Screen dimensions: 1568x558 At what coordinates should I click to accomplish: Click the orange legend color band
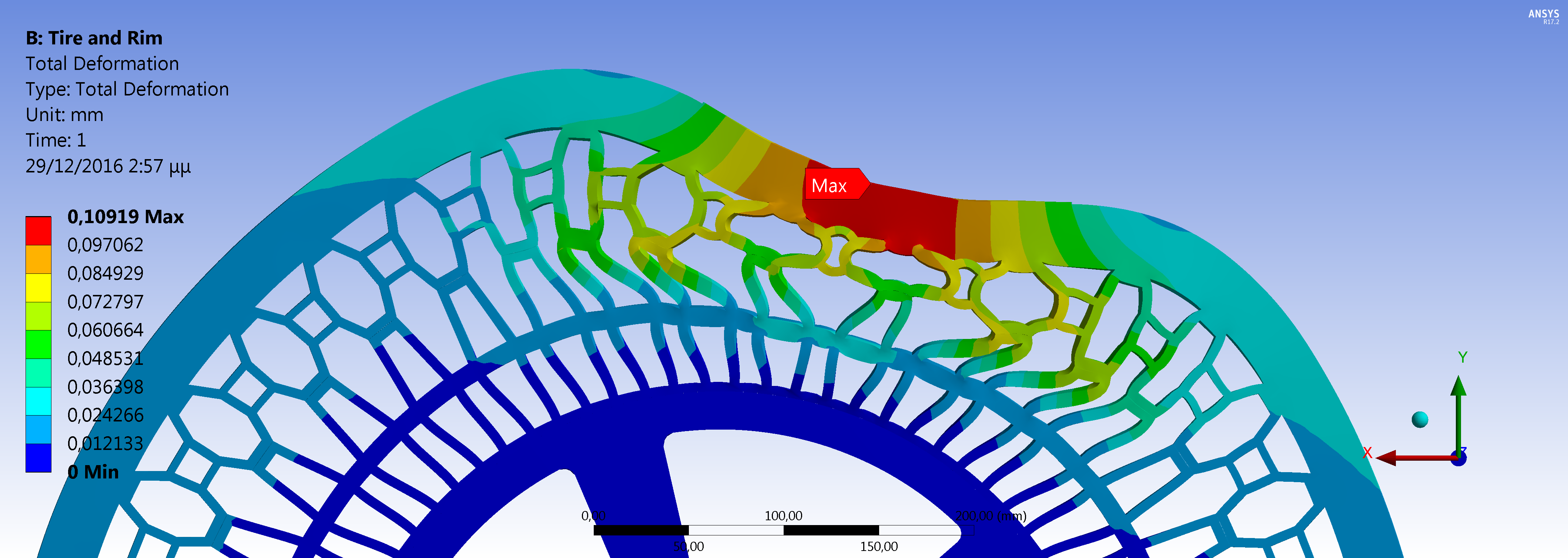tap(38, 259)
